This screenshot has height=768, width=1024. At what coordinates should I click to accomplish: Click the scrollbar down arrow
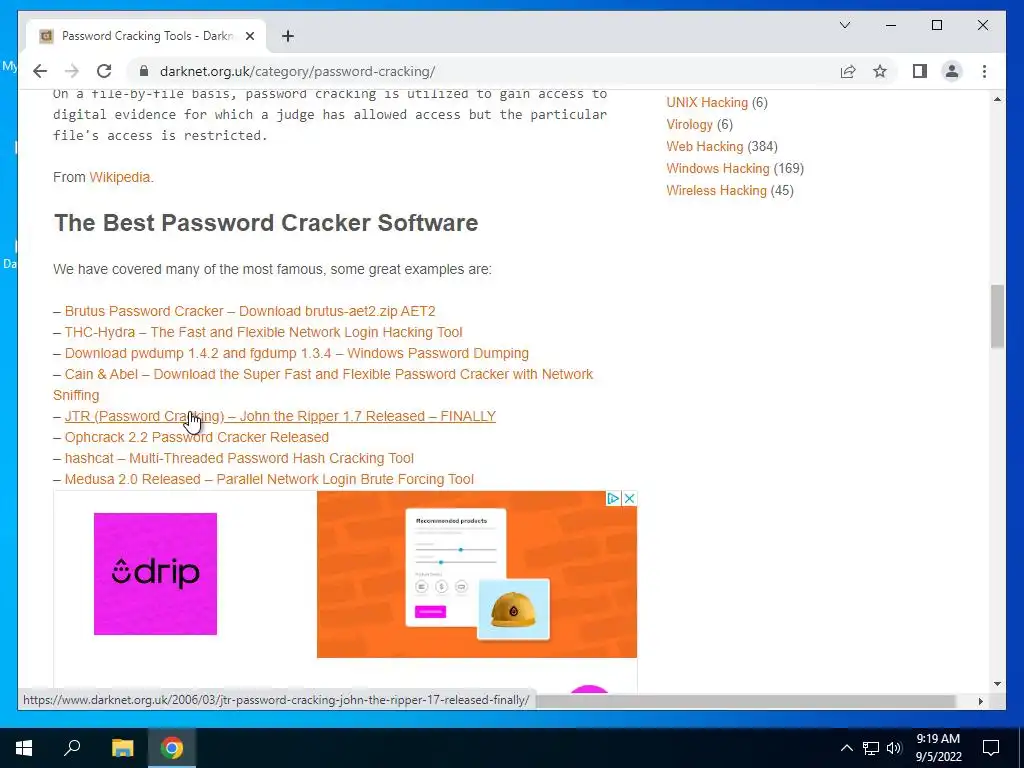[997, 684]
